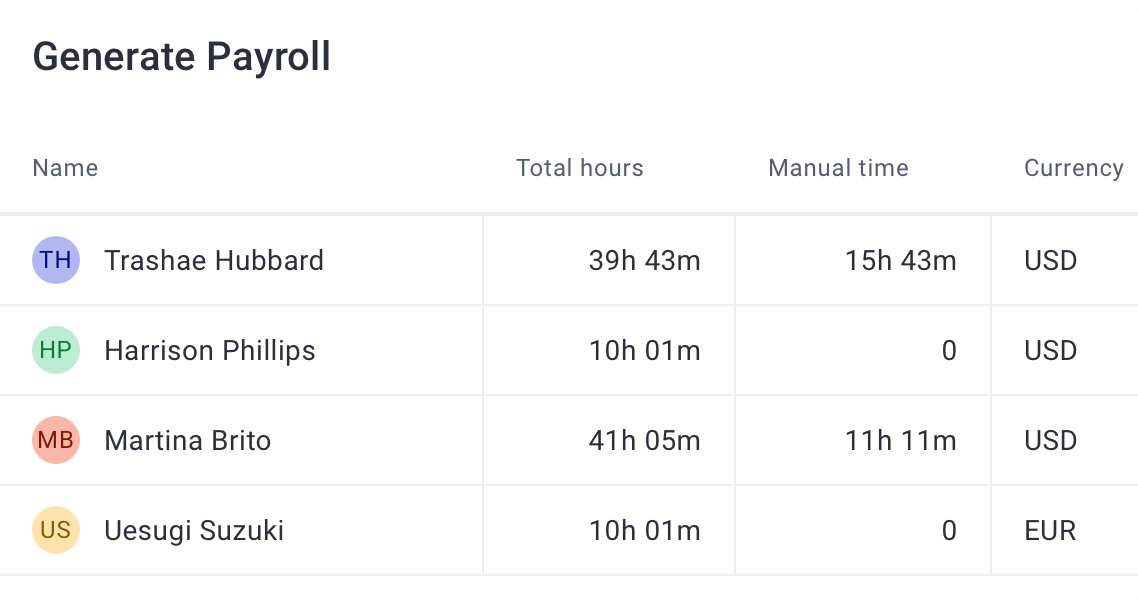The height and width of the screenshot is (608, 1138).
Task: Sort by the Name column header
Action: (x=65, y=168)
